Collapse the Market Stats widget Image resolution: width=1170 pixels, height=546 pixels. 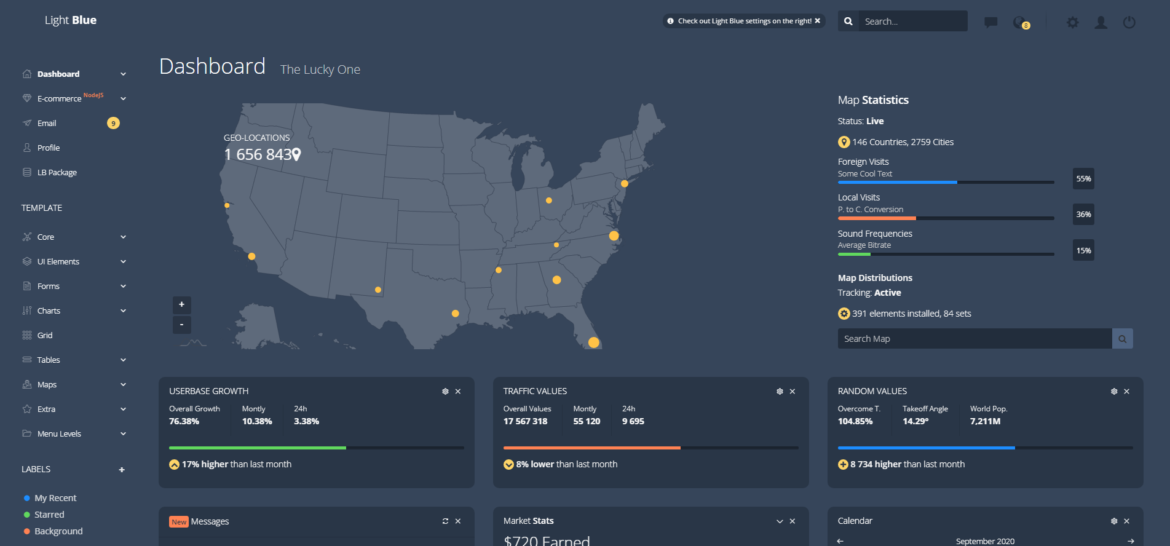(x=779, y=521)
